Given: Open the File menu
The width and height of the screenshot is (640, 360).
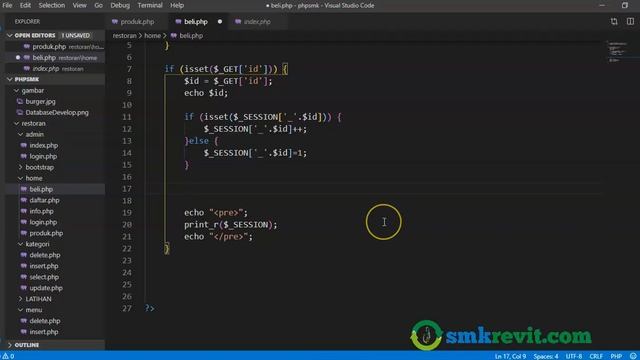Looking at the screenshot, I should [7, 5].
